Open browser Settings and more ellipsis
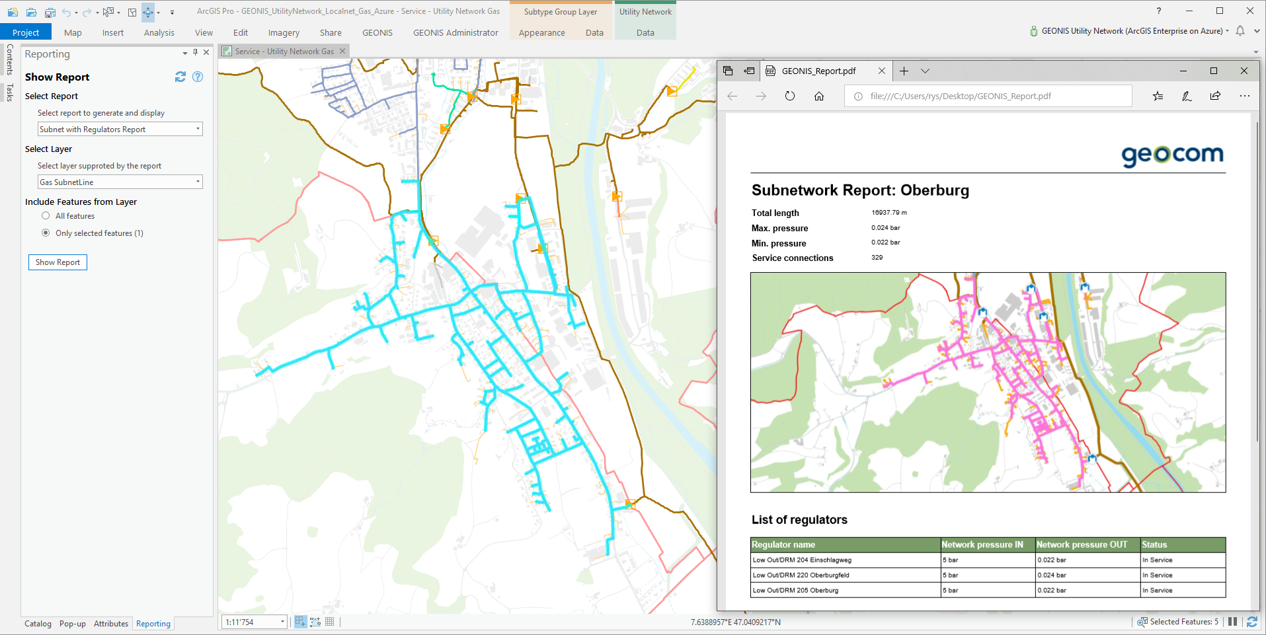The height and width of the screenshot is (635, 1266). 1245,96
